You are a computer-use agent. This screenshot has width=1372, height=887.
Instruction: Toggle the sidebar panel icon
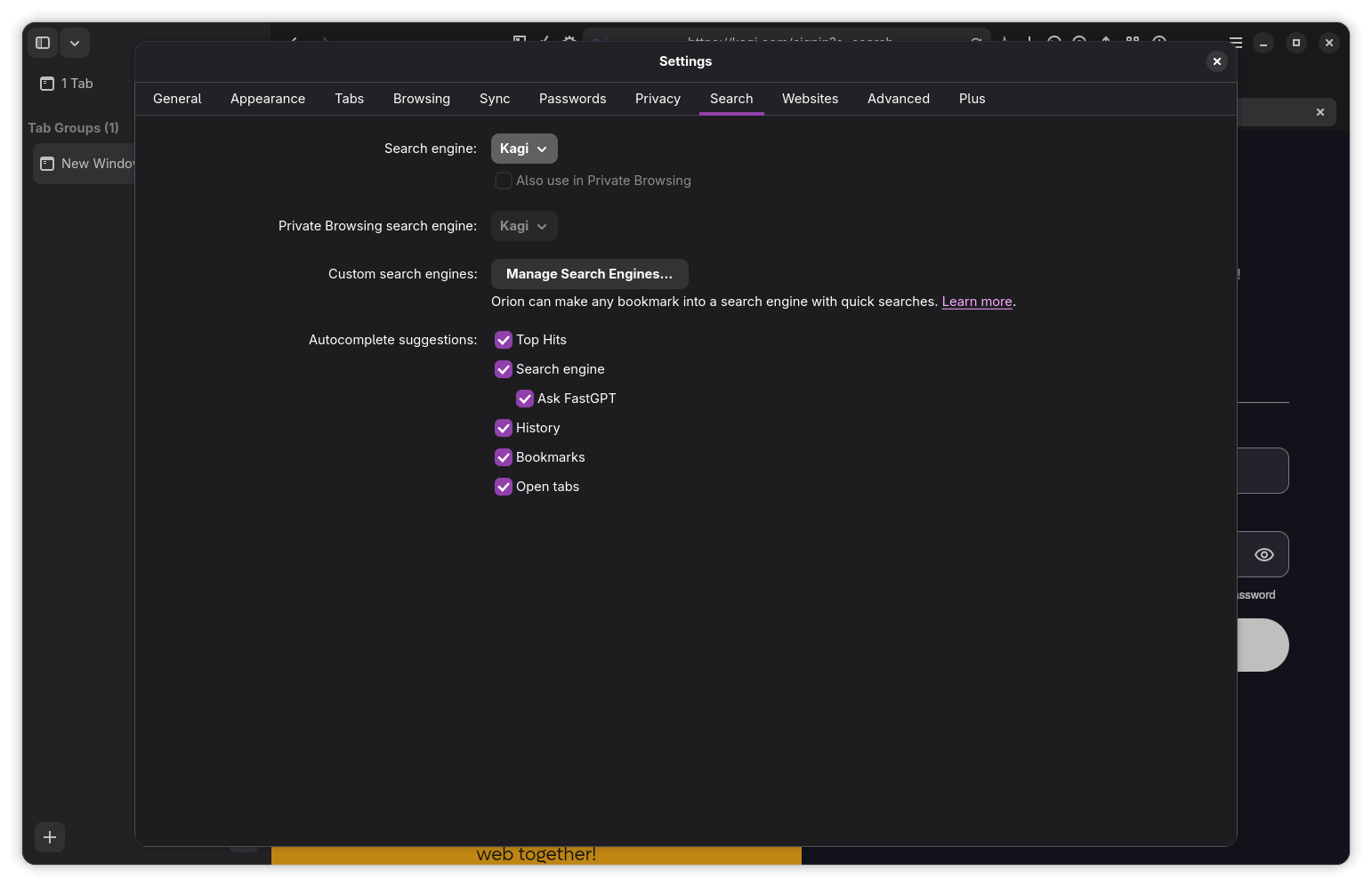point(42,43)
